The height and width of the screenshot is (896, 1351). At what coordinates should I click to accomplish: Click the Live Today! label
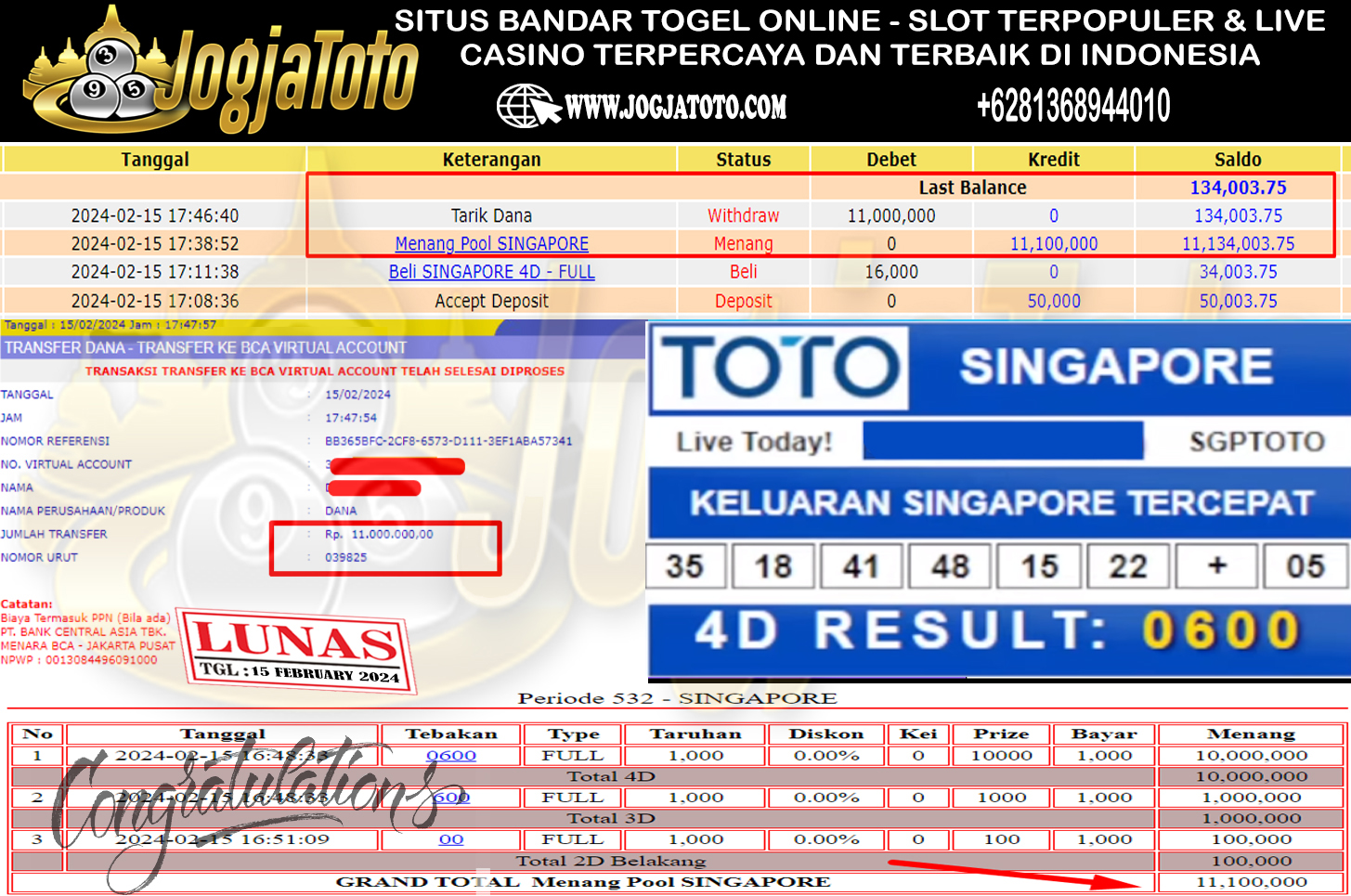(754, 441)
